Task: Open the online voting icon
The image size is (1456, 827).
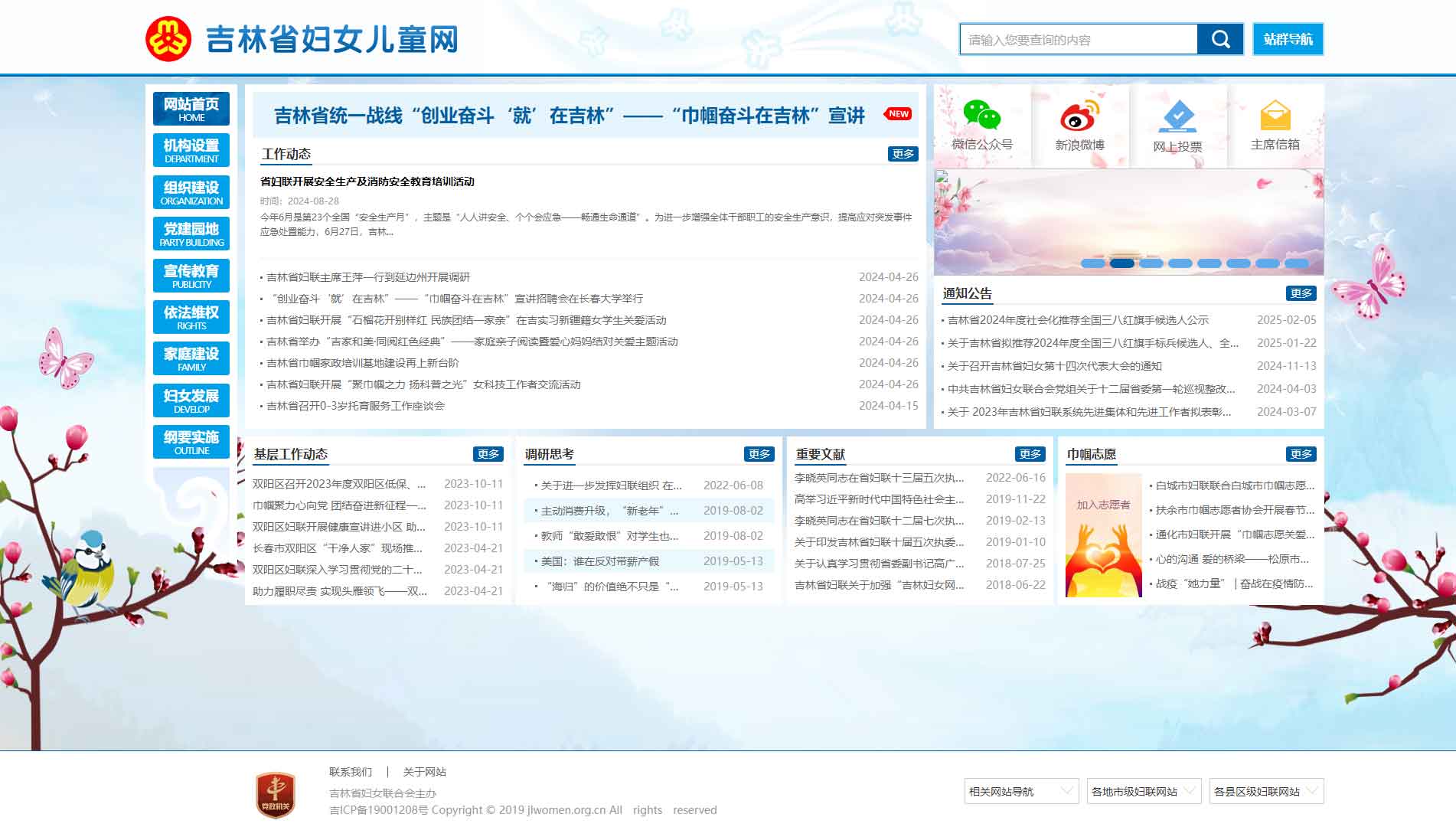Action: (x=1177, y=116)
